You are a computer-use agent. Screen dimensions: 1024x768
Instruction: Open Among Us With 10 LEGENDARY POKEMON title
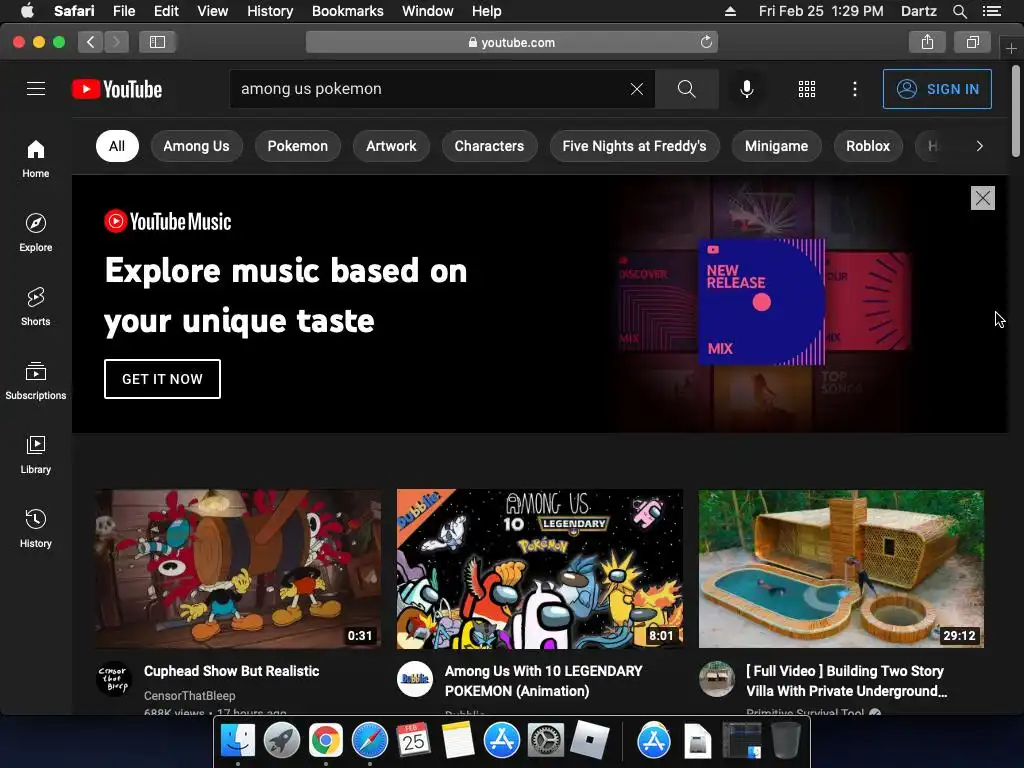pos(543,680)
